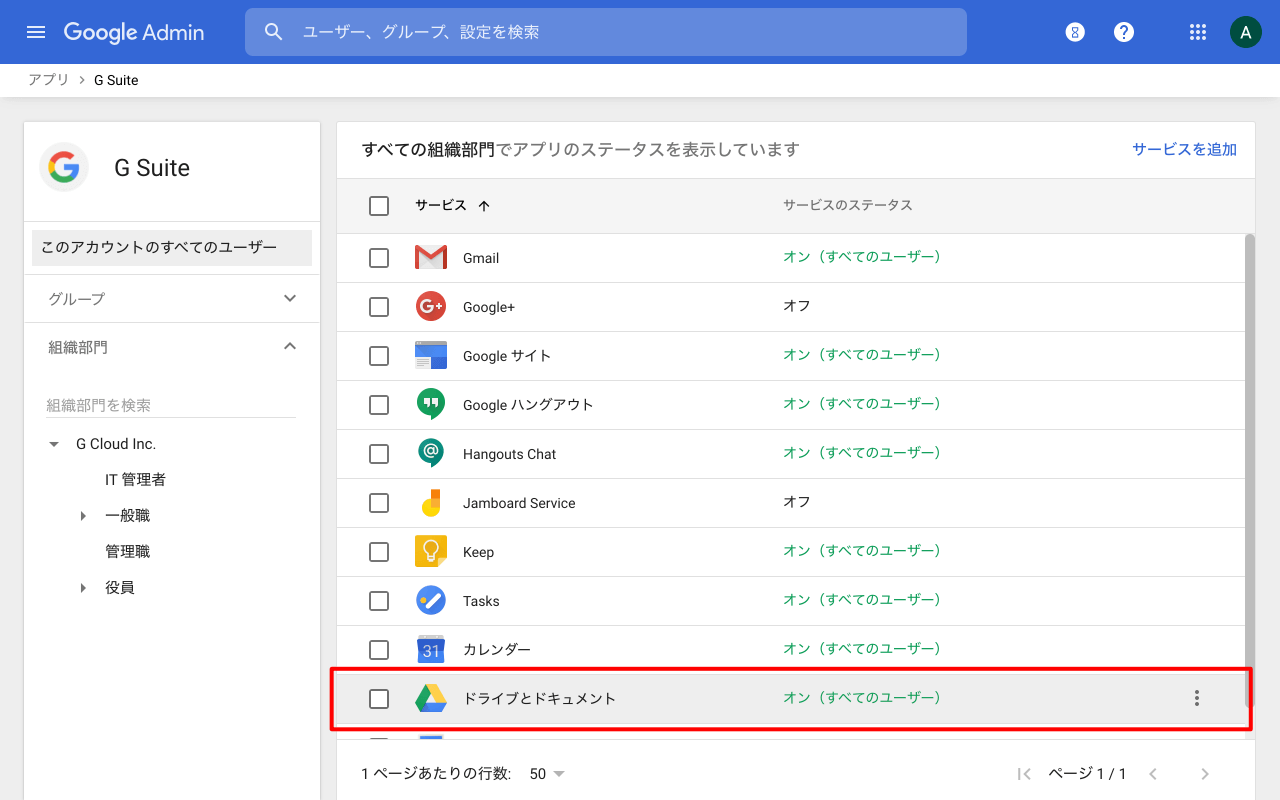Image resolution: width=1280 pixels, height=800 pixels.
Task: Click the 組織部門を検索 input field
Action: click(171, 405)
